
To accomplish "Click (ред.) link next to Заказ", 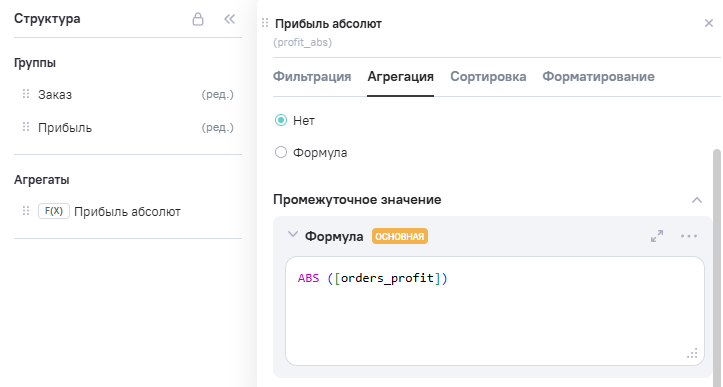I will pos(218,95).
